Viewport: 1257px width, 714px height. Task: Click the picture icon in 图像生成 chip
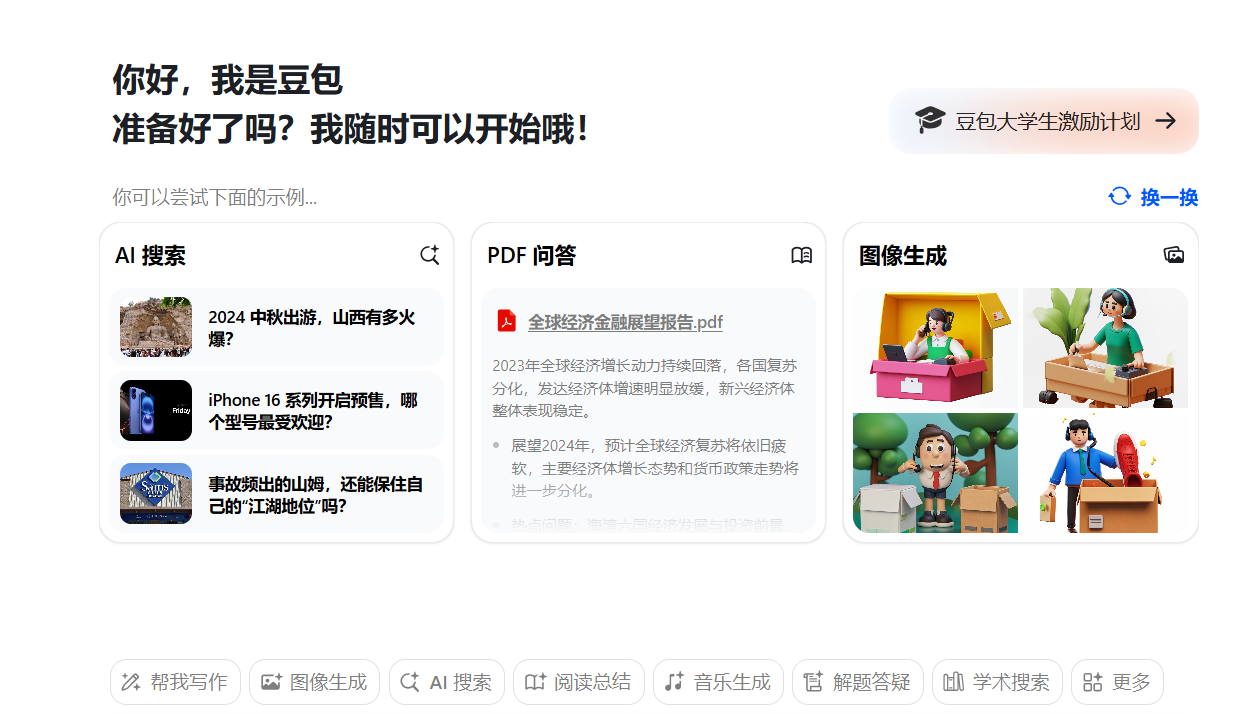click(x=270, y=682)
